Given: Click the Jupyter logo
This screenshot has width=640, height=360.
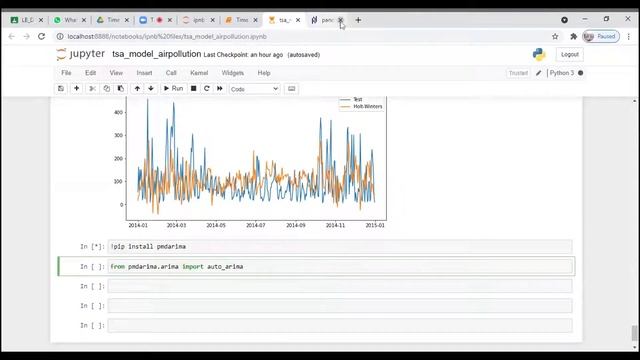Looking at the screenshot, I should coord(81,54).
